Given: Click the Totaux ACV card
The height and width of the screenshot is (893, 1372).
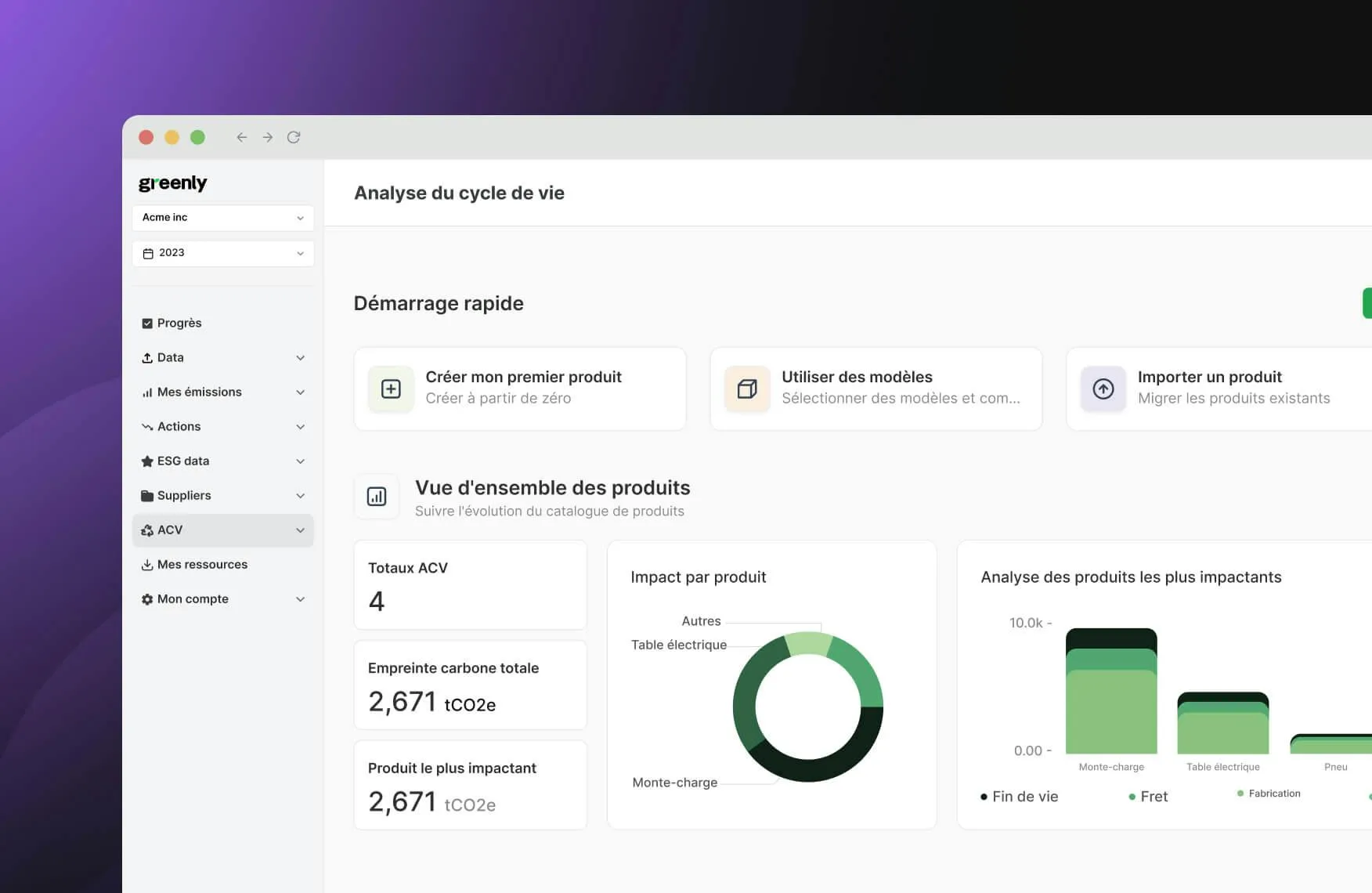Looking at the screenshot, I should 471,585.
